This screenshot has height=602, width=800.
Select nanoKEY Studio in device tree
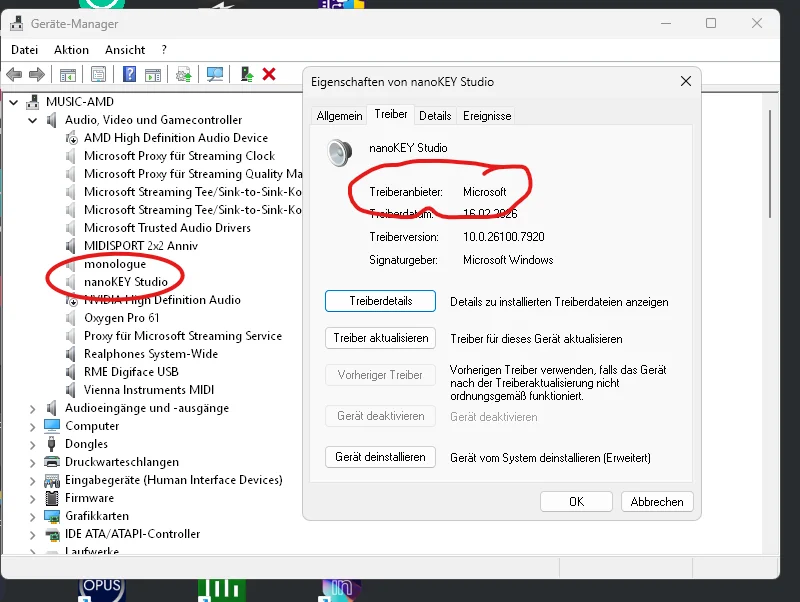(126, 282)
